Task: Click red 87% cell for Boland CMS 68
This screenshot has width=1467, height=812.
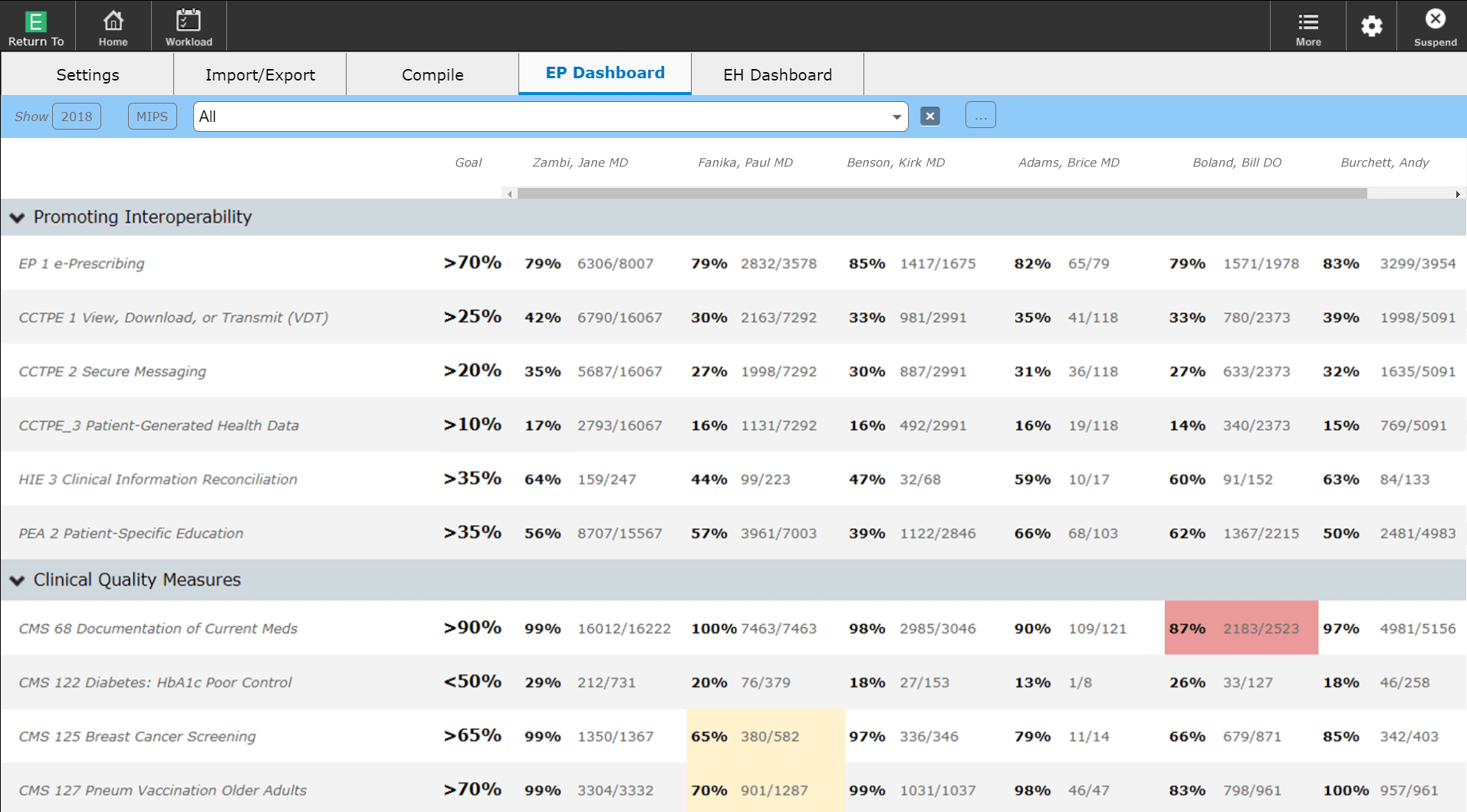Action: coord(1241,628)
